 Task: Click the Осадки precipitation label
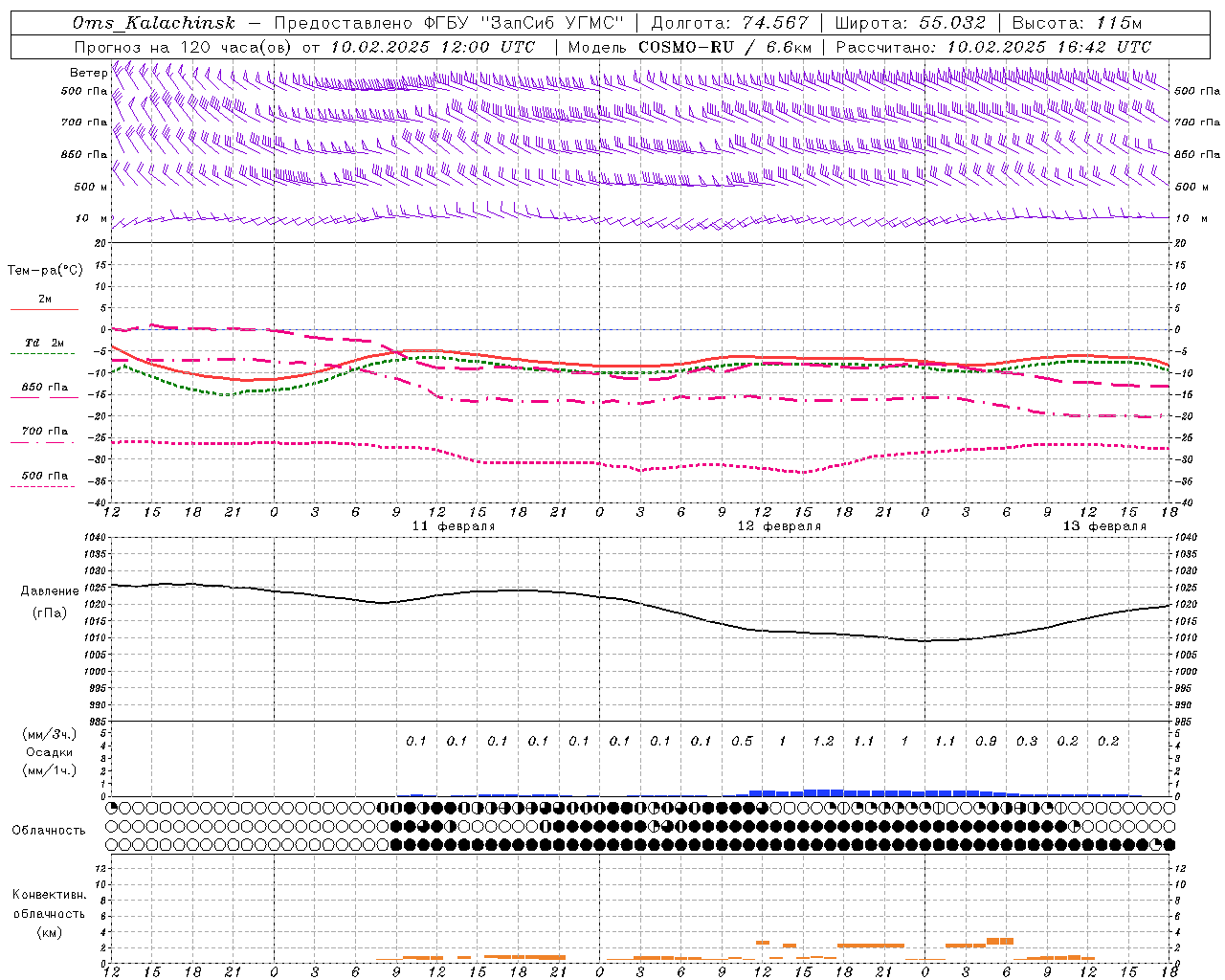coord(50,752)
